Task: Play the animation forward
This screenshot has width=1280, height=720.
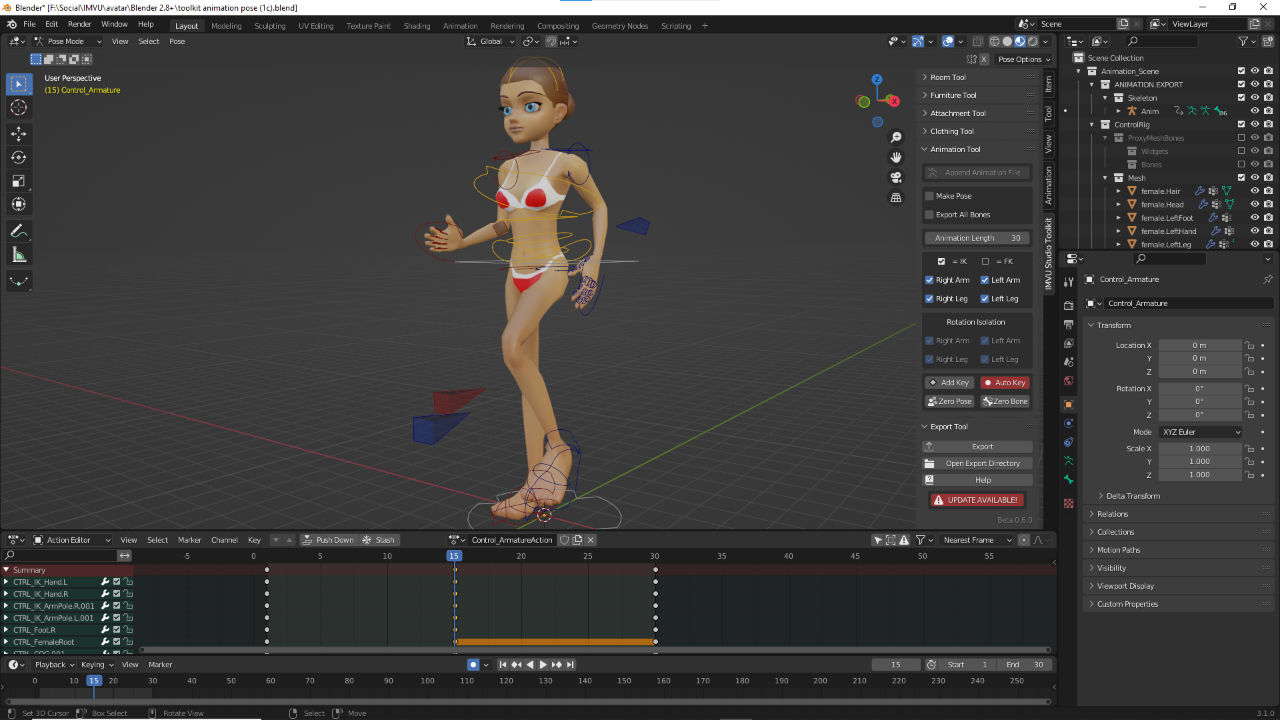Action: (x=543, y=665)
